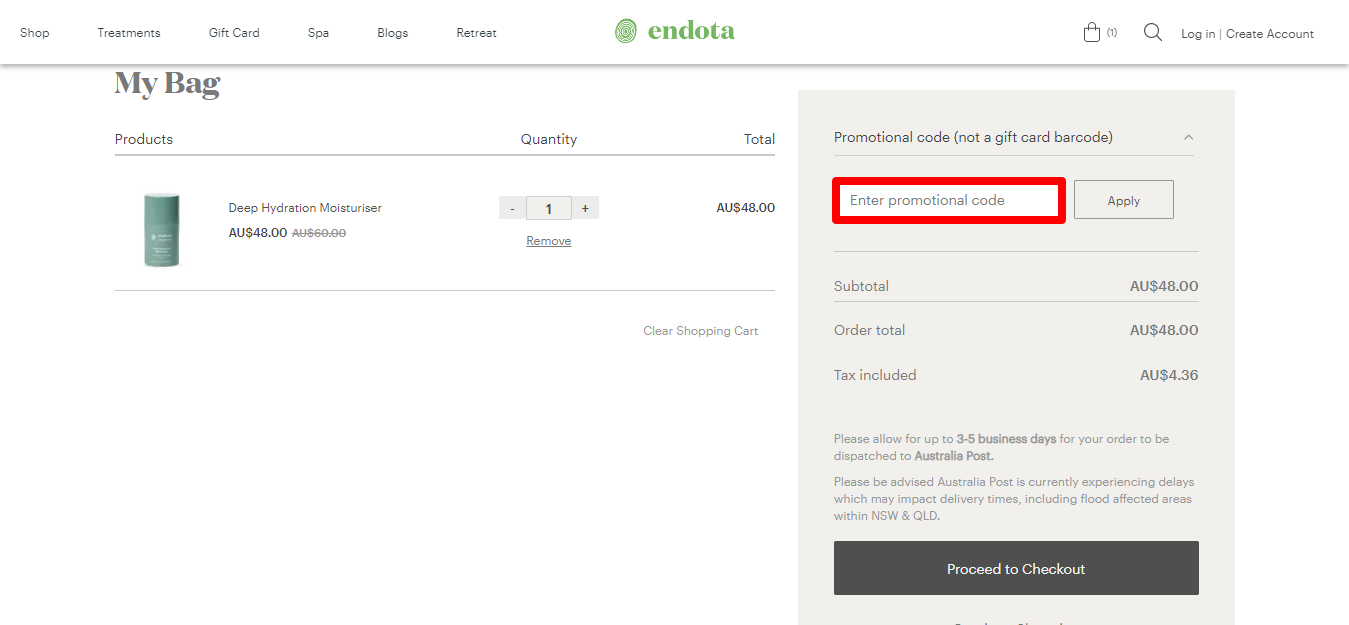The image size is (1349, 625).
Task: View the shopping bag icon
Action: tap(1092, 31)
